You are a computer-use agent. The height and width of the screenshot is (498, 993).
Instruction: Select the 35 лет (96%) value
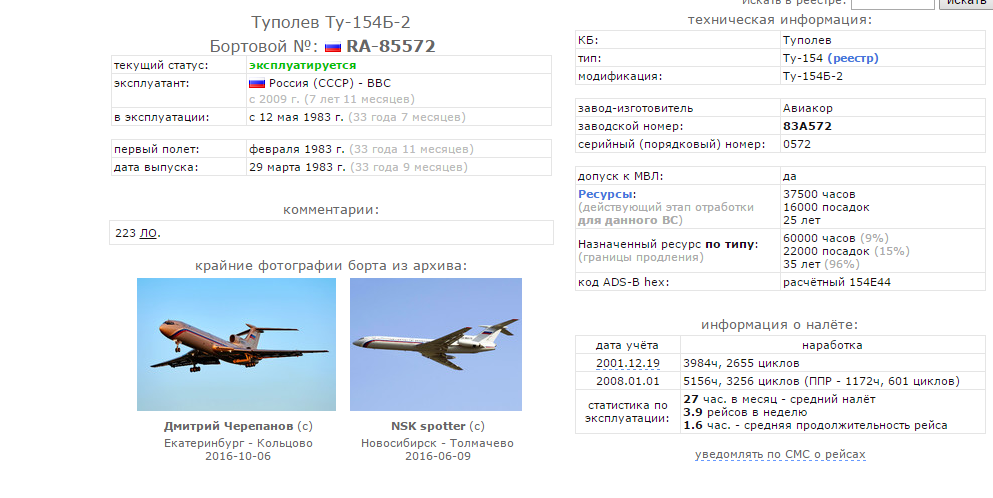click(821, 264)
